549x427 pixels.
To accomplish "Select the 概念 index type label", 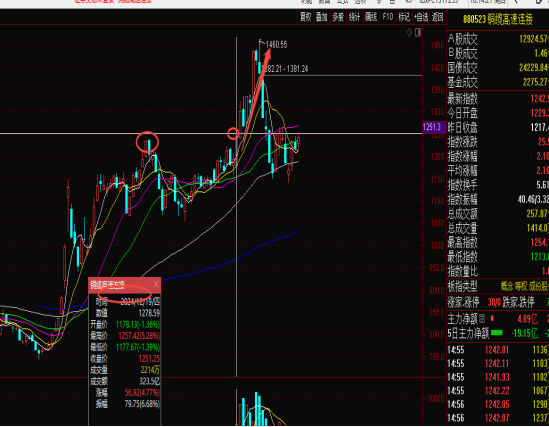I will [x=507, y=286].
